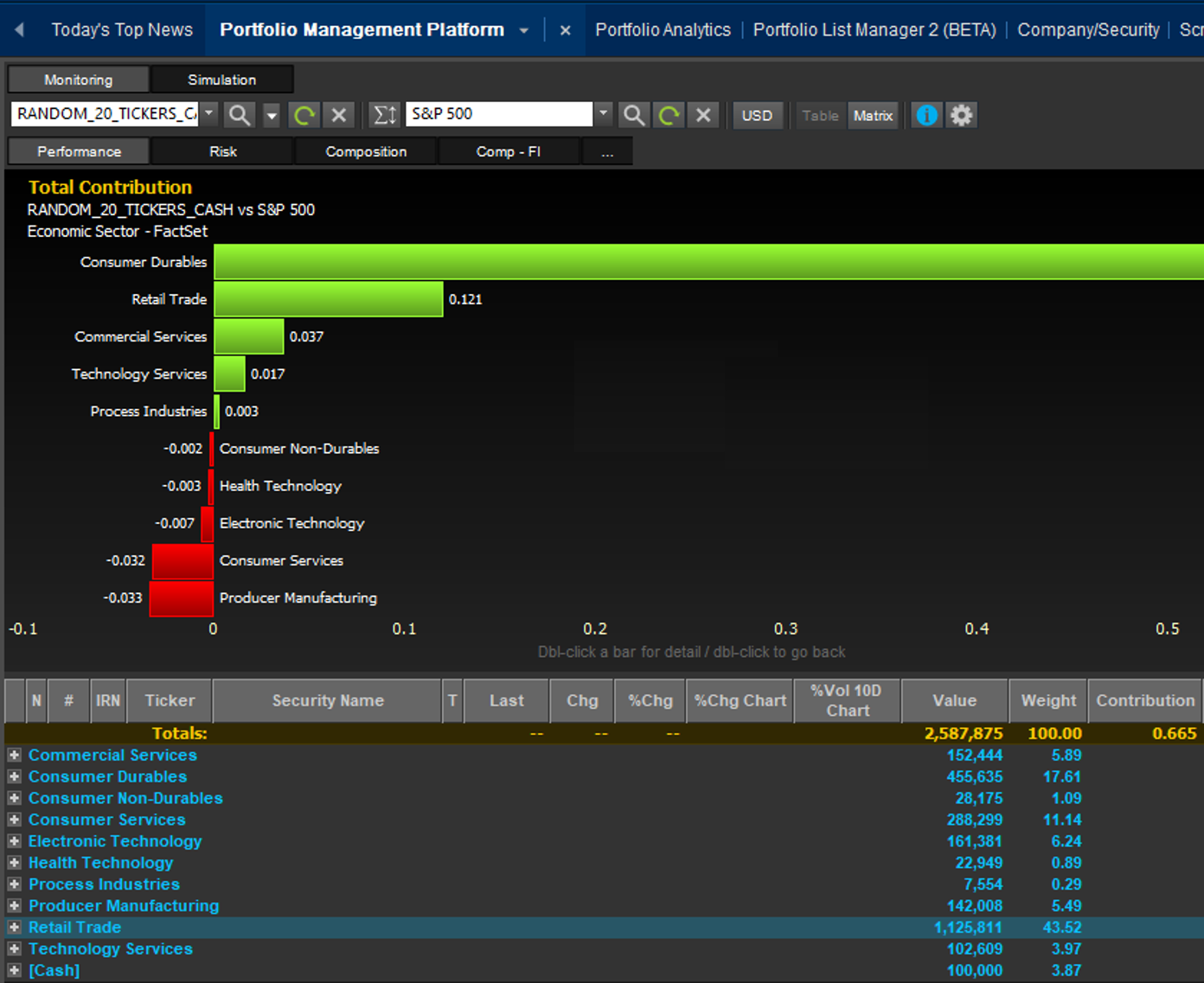Image resolution: width=1204 pixels, height=983 pixels.
Task: Open the Portfolio Analytics tab
Action: point(663,29)
